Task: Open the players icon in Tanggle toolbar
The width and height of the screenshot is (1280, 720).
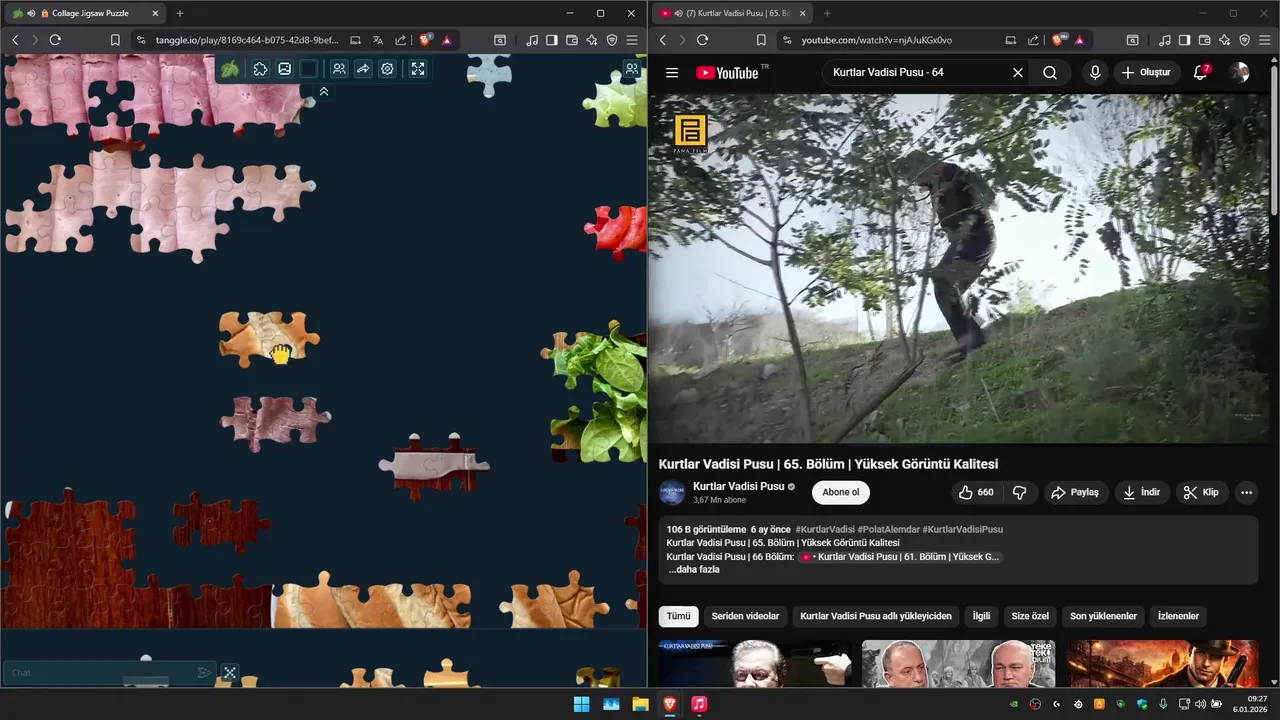Action: [x=339, y=69]
